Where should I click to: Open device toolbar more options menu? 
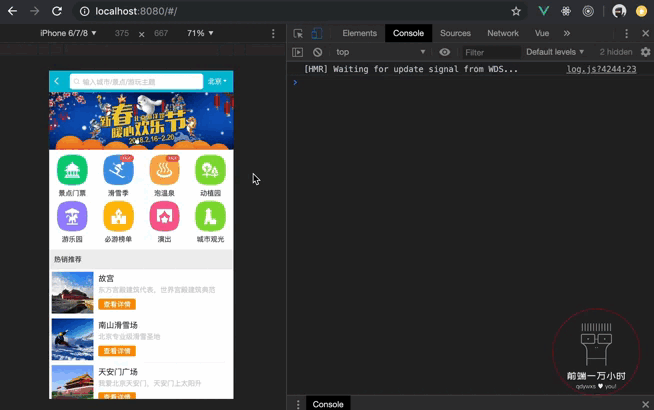[x=273, y=33]
